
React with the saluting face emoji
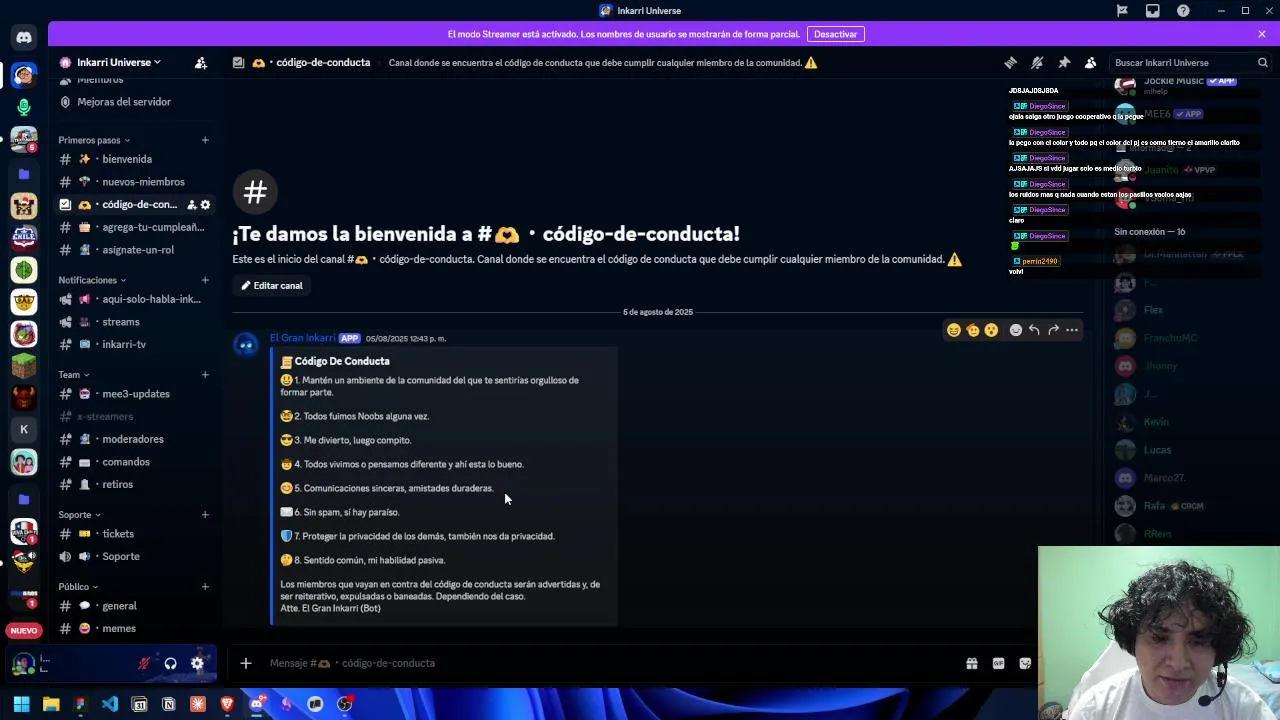[972, 330]
